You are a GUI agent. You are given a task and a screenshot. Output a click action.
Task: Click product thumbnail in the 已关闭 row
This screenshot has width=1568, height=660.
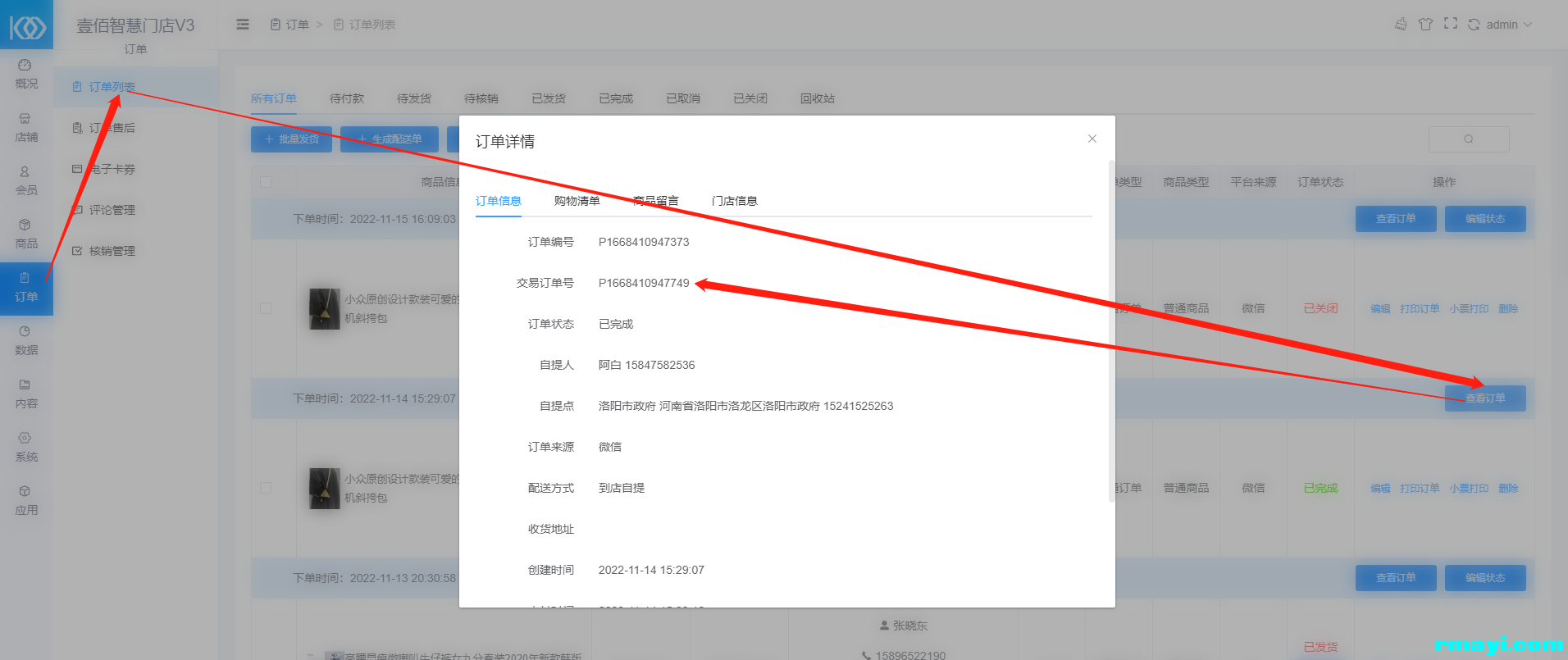(x=325, y=308)
